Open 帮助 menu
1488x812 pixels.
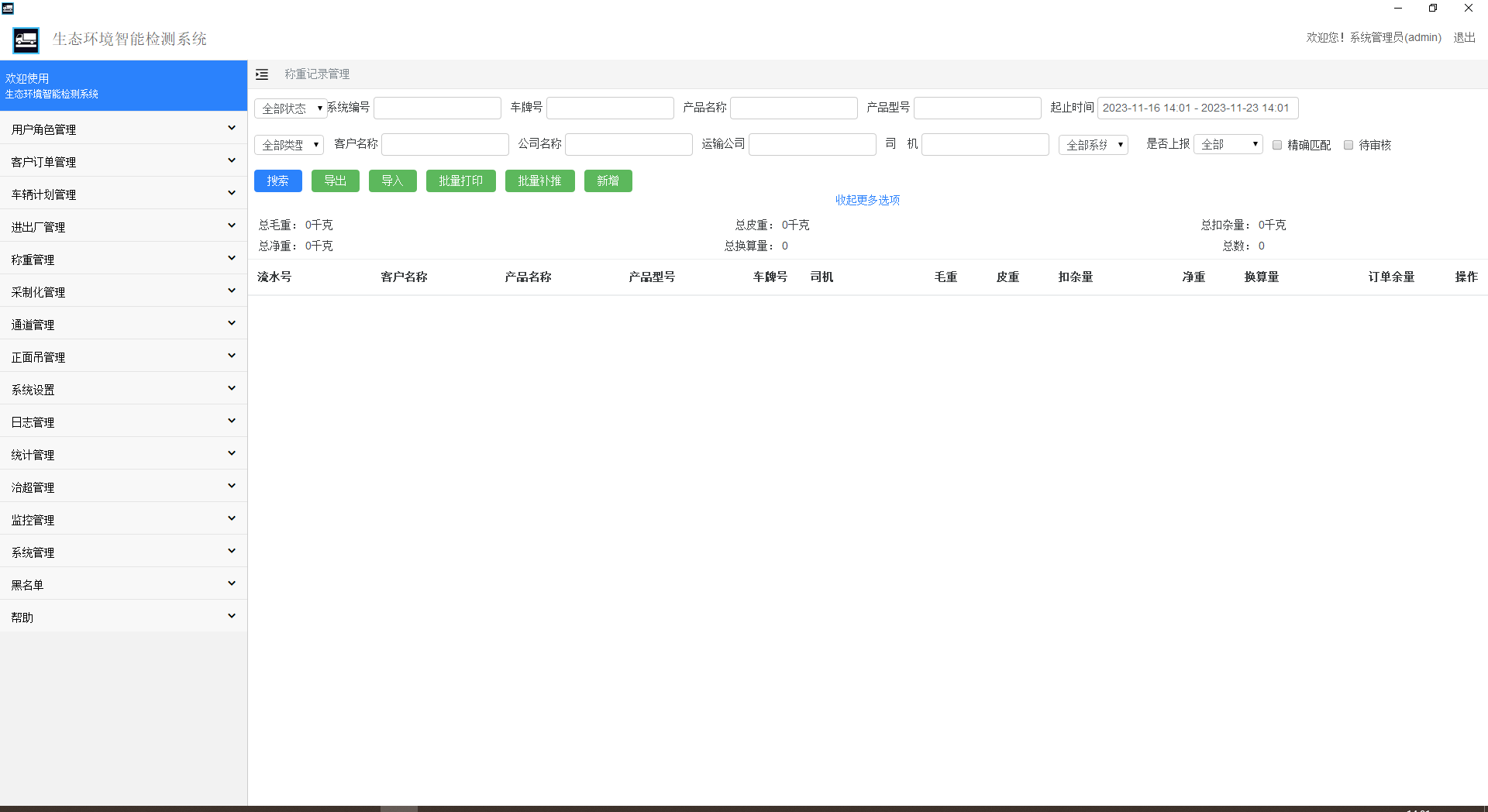pyautogui.click(x=123, y=617)
